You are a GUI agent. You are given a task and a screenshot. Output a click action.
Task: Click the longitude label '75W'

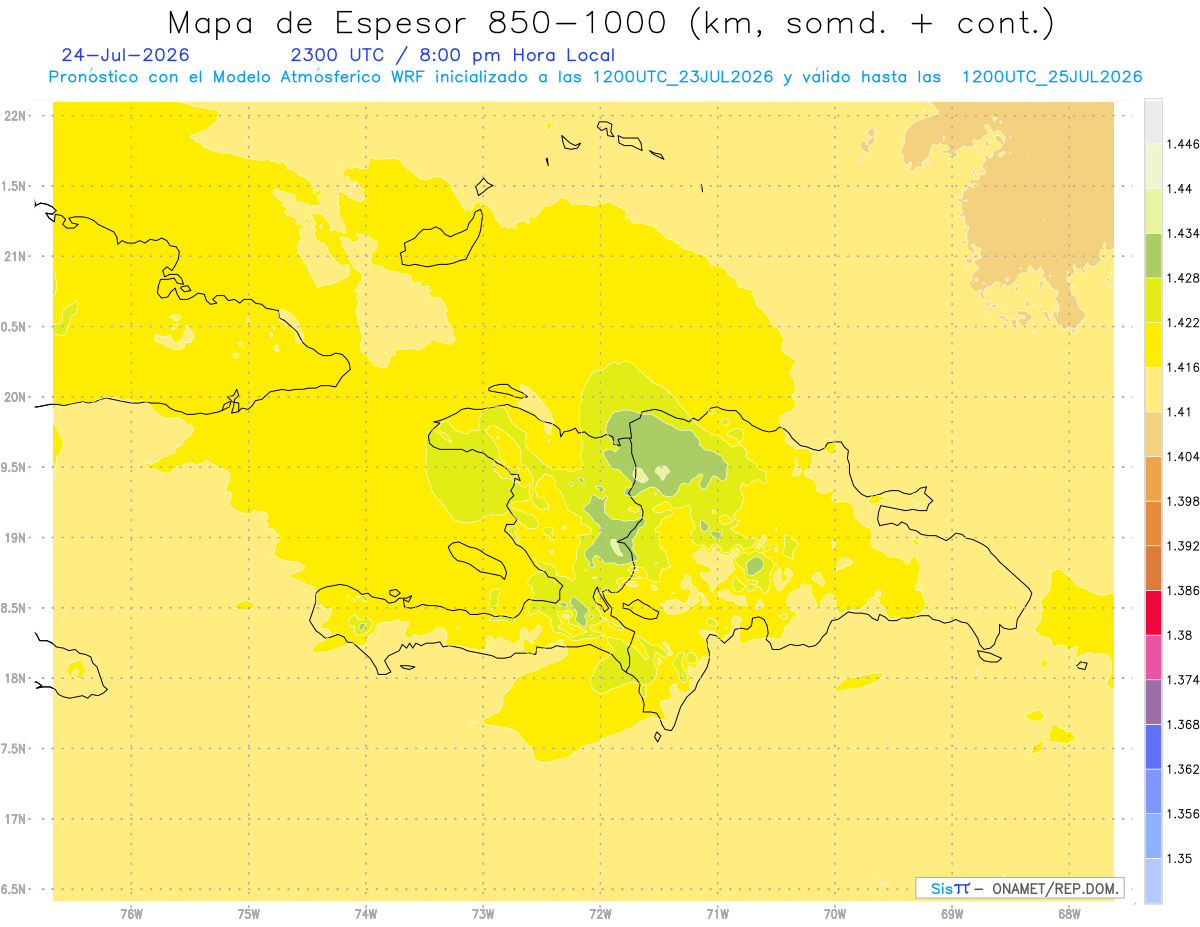pos(248,913)
